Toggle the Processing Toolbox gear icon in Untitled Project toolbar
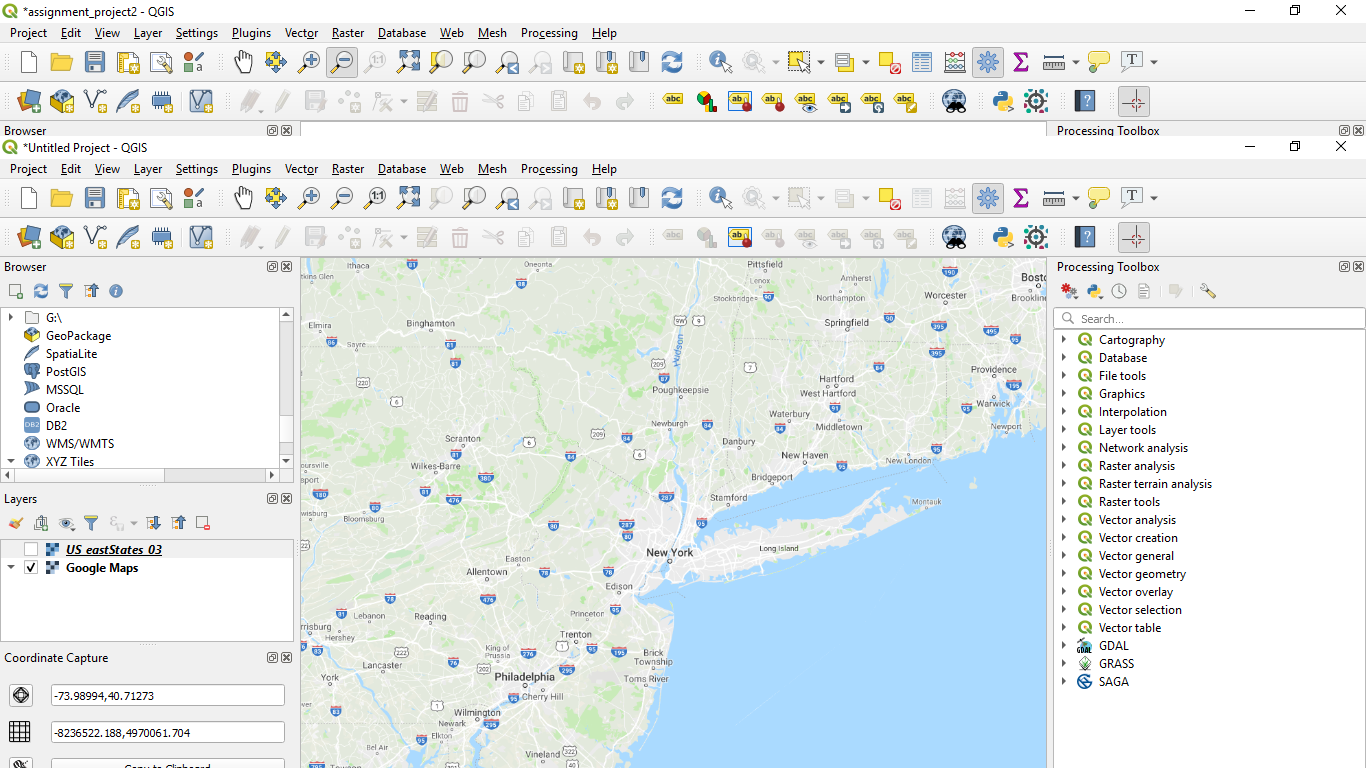Image resolution: width=1366 pixels, height=768 pixels. coord(988,198)
